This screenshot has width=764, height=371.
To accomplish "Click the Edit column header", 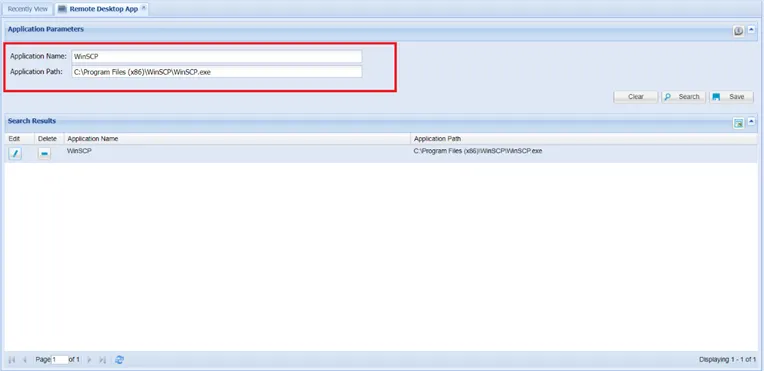I will pyautogui.click(x=19, y=139).
